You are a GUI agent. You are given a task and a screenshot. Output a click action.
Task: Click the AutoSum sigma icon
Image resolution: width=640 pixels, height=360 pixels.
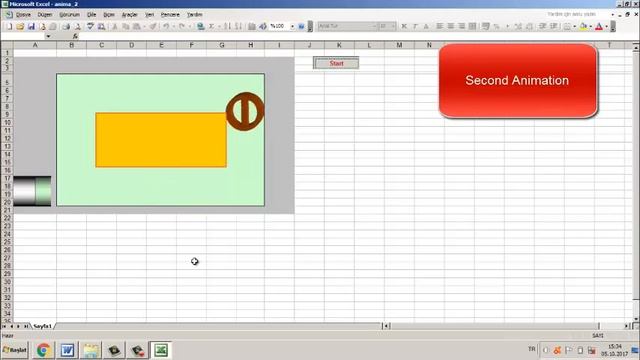(211, 27)
